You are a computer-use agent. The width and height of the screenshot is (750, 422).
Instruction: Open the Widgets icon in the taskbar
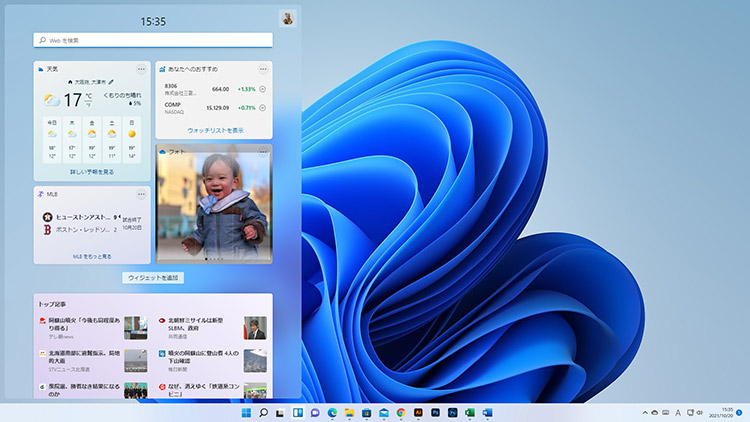coord(297,412)
